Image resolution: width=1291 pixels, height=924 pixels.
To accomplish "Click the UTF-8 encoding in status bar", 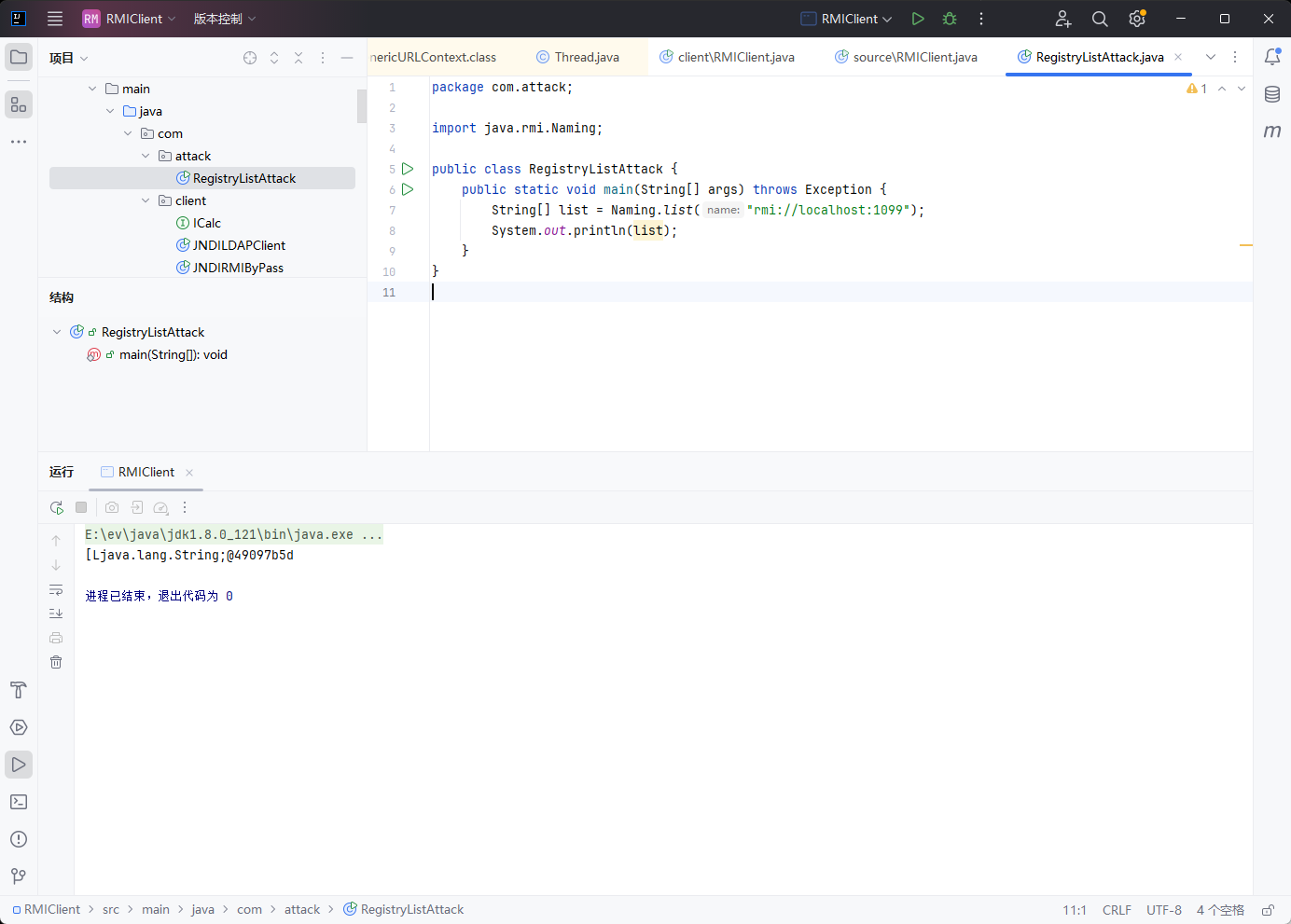I will 1163,910.
